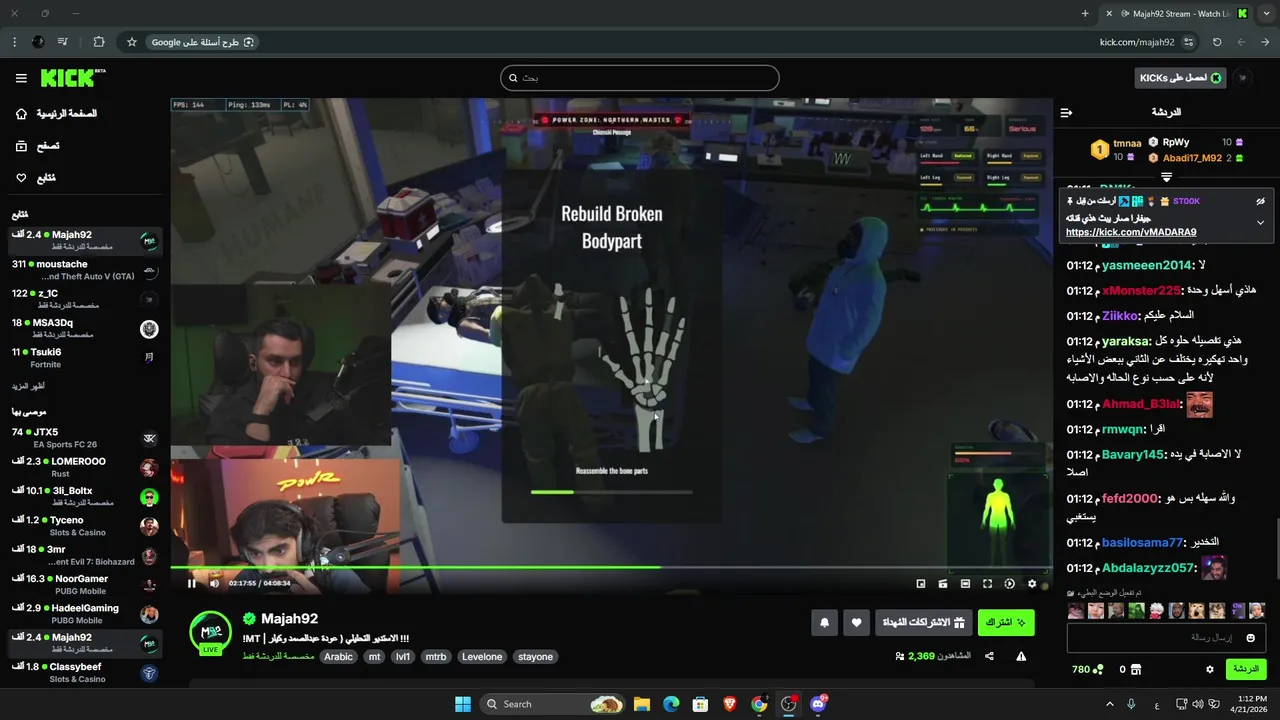Click the KICK logo
This screenshot has width=1280, height=720.
point(72,78)
